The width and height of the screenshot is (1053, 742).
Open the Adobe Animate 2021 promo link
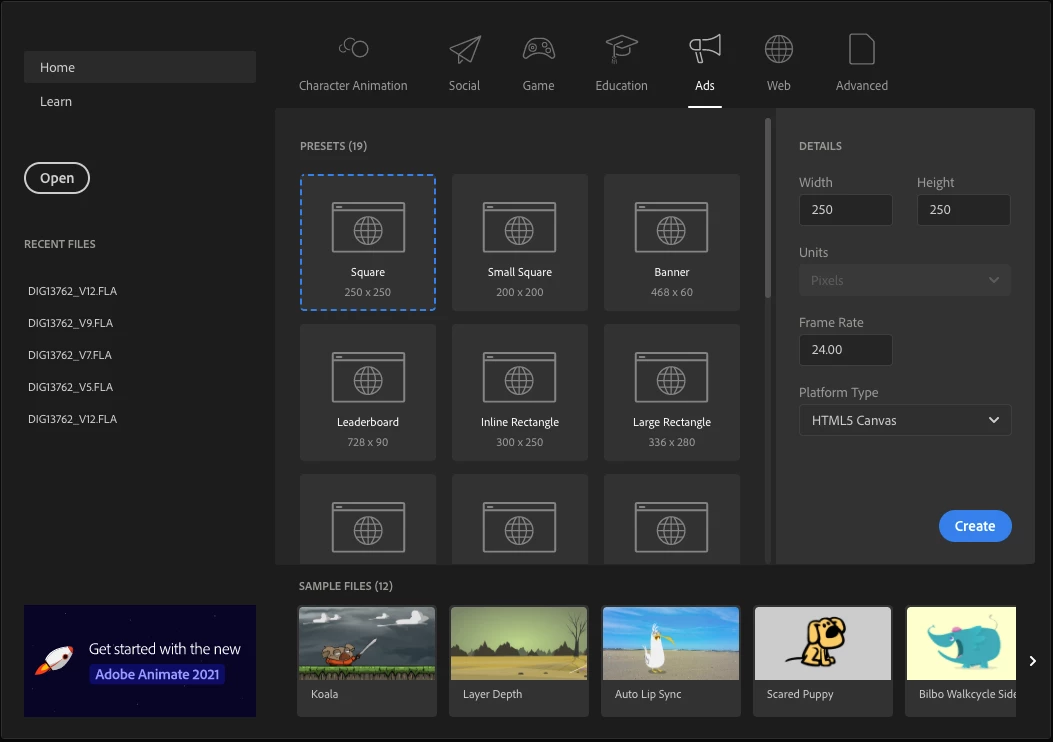point(157,674)
